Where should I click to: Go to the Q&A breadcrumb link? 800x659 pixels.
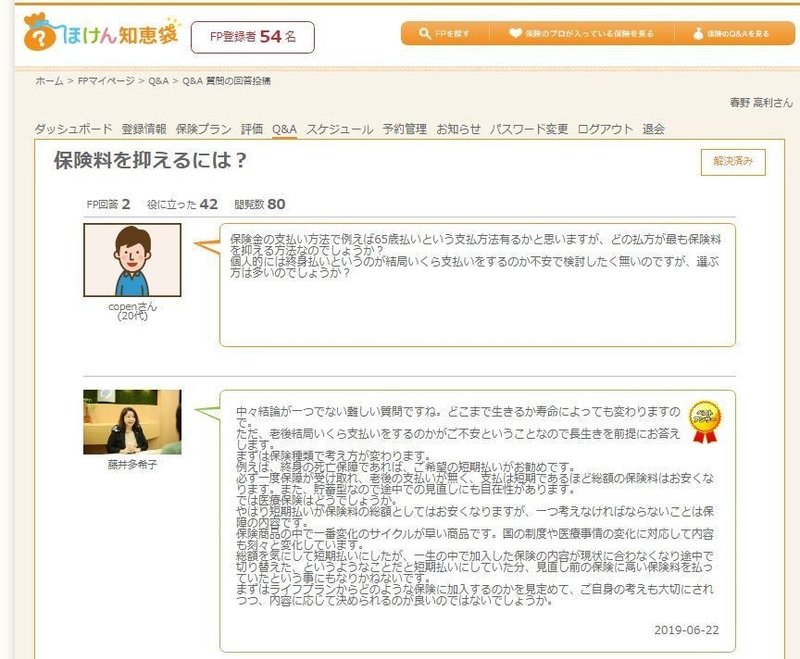click(158, 81)
